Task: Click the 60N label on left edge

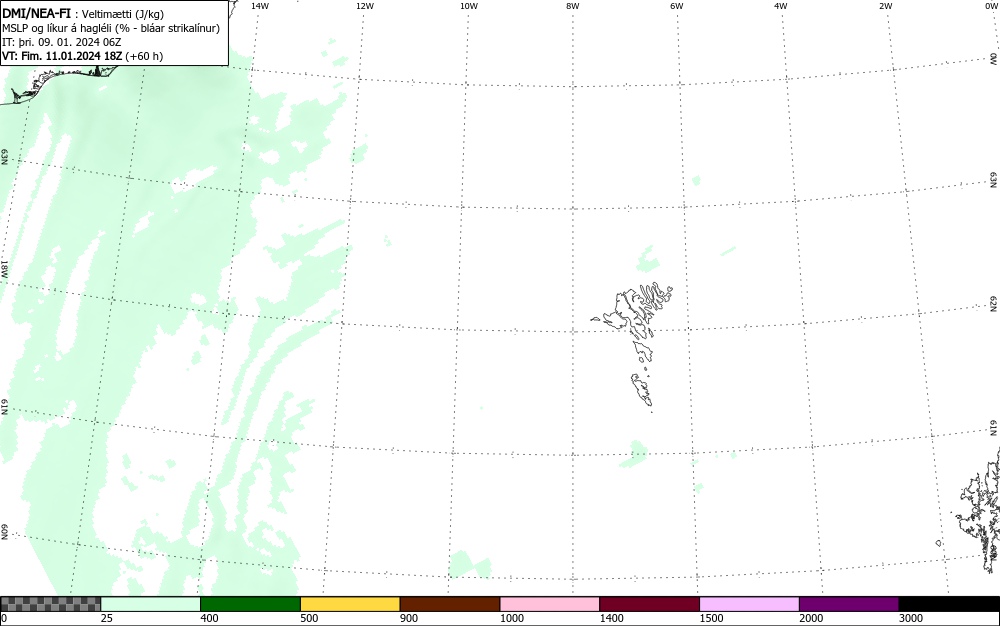Action: click(x=4, y=532)
